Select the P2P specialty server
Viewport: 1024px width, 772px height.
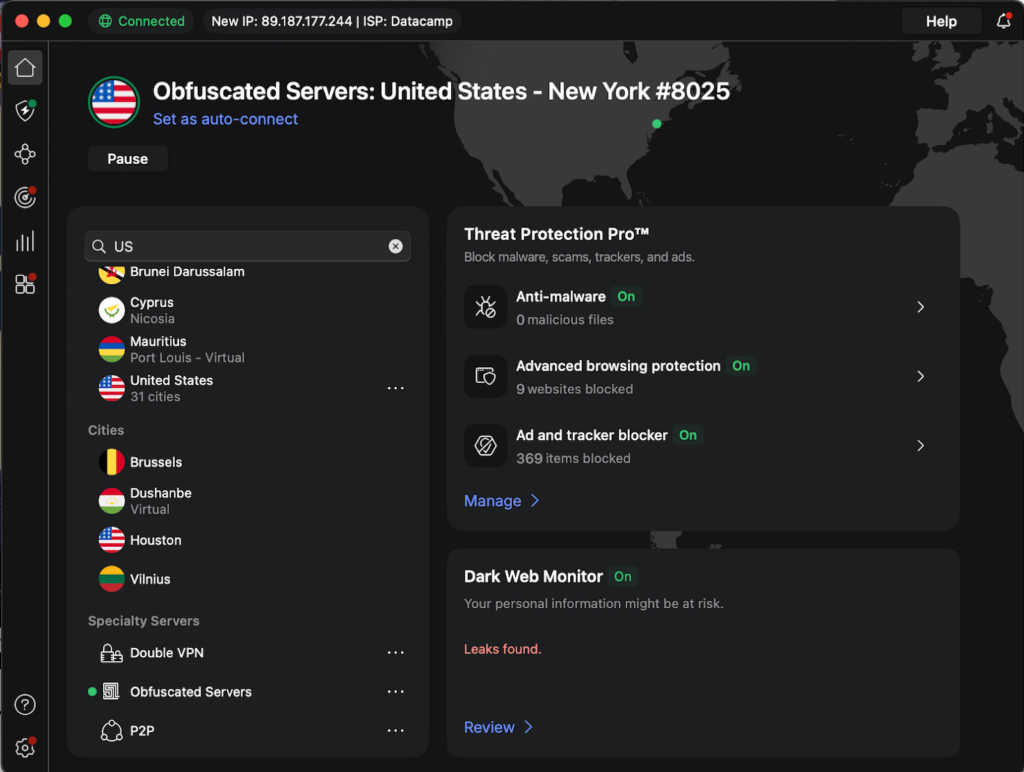(x=248, y=730)
